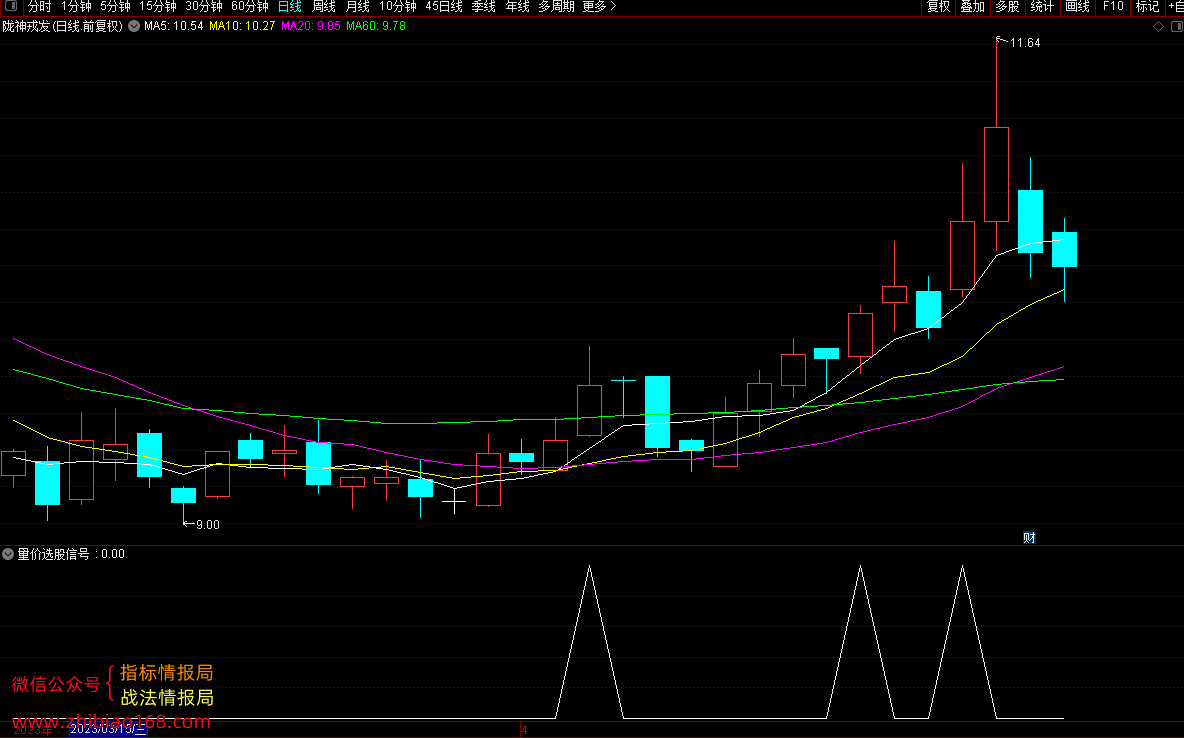Select the 15分钟 period tab

click(x=158, y=7)
